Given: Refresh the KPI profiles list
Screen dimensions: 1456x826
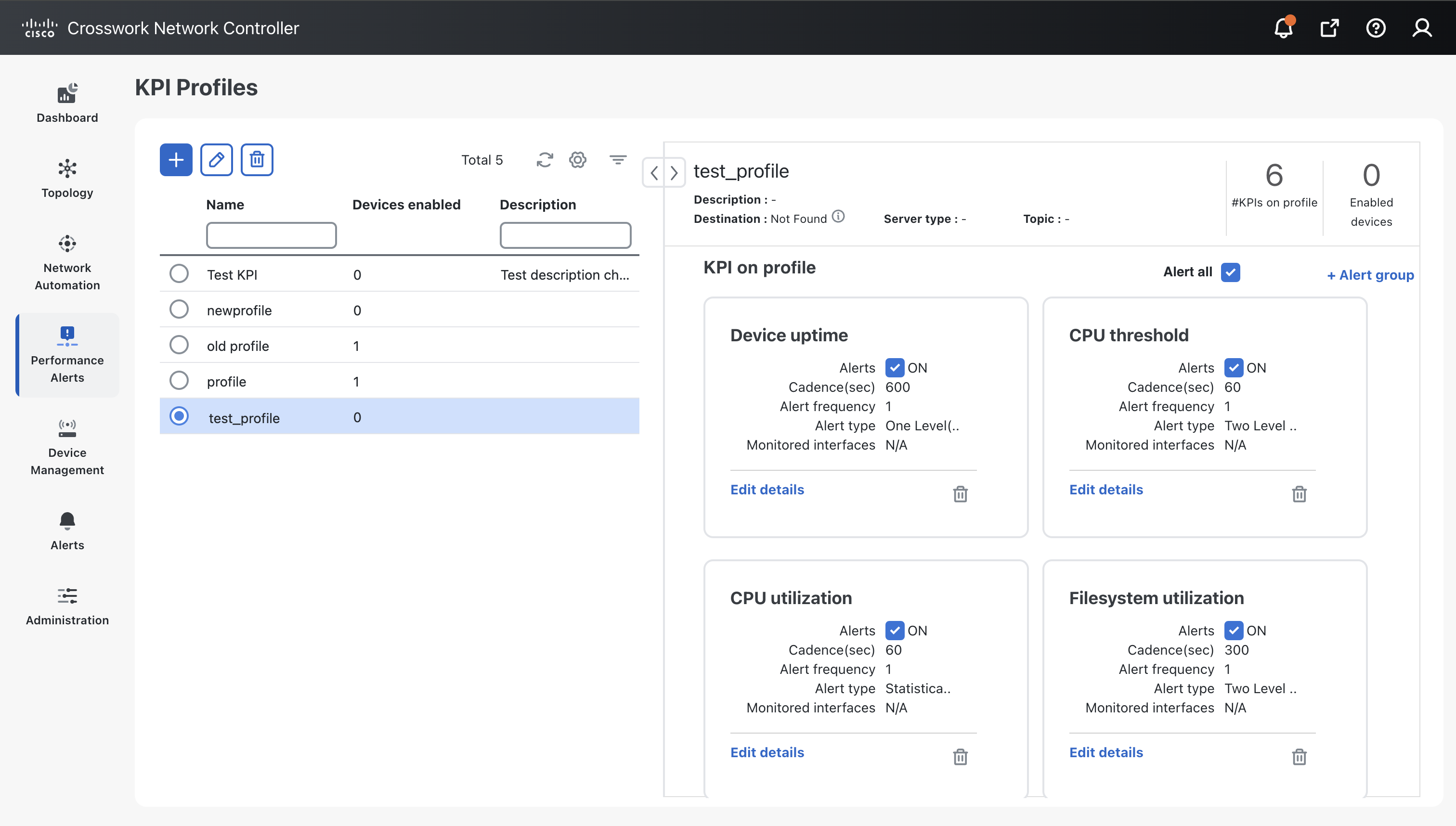Looking at the screenshot, I should (544, 159).
